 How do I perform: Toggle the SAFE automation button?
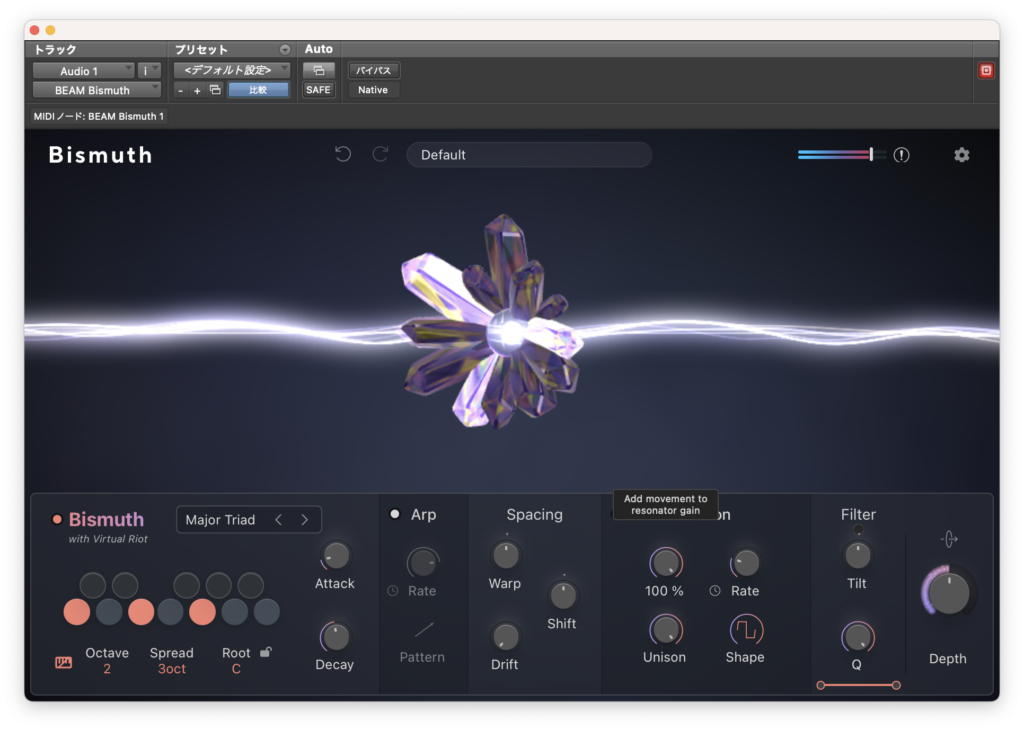coord(318,90)
